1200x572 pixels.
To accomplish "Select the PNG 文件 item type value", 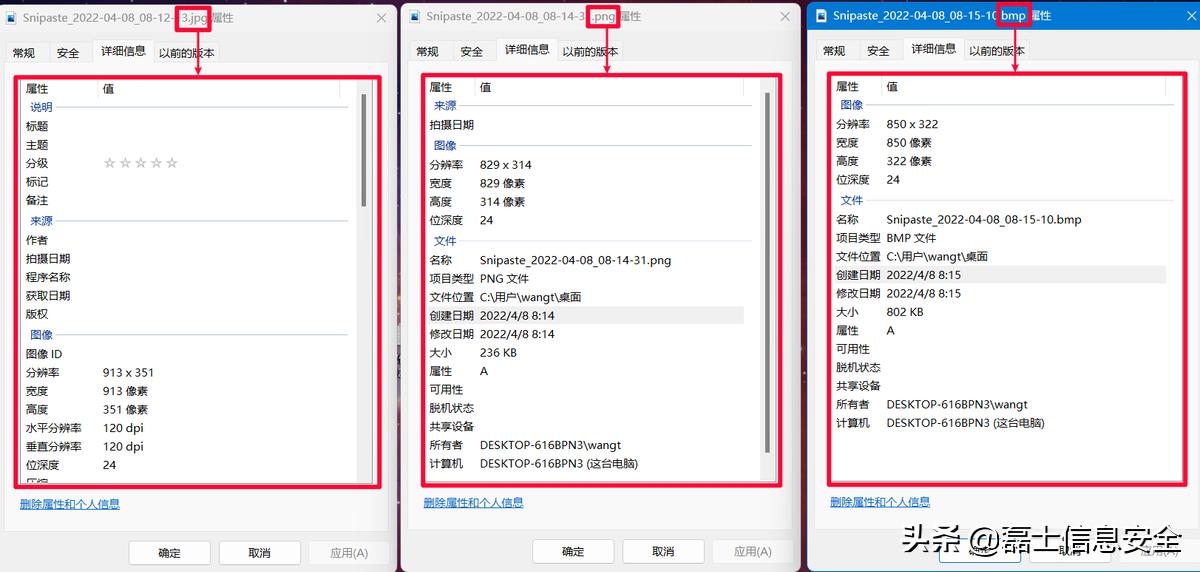I will pos(504,279).
